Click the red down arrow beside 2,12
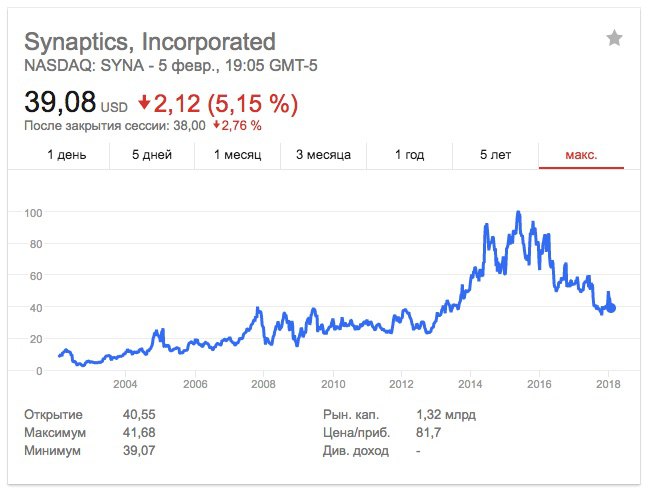Screen dimensions: 653x491 click(144, 102)
